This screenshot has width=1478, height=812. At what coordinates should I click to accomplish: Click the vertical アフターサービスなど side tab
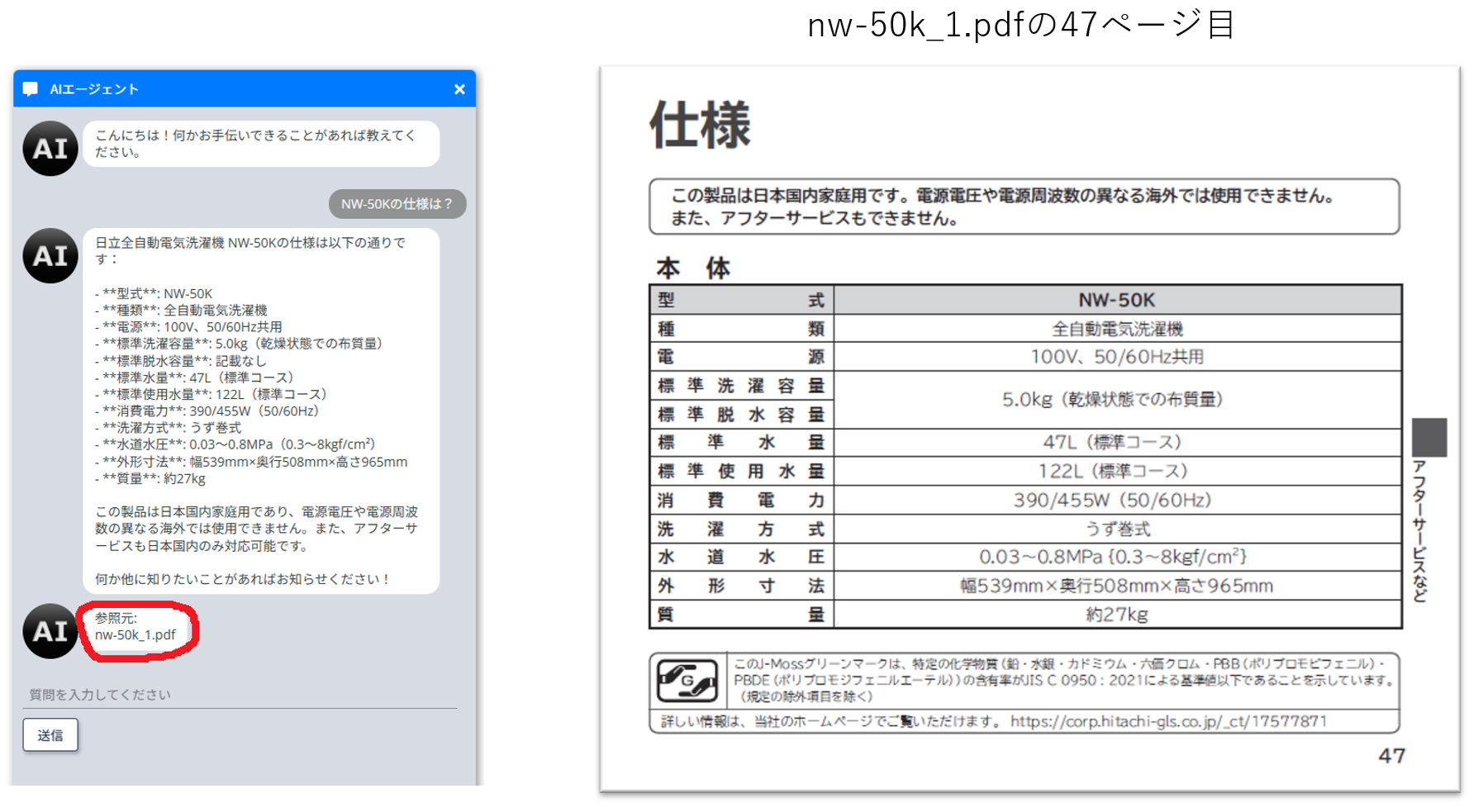(1420, 531)
